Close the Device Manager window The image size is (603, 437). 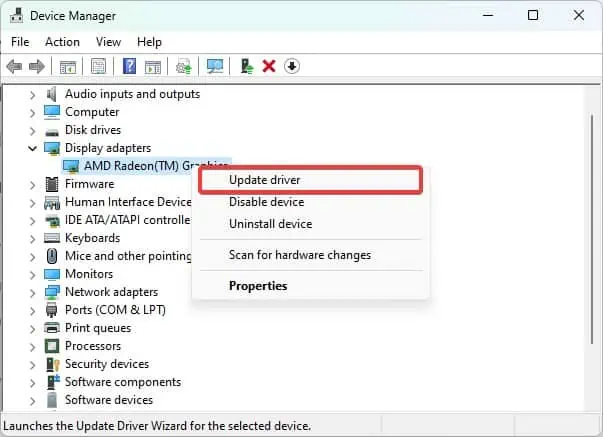pyautogui.click(x=579, y=15)
